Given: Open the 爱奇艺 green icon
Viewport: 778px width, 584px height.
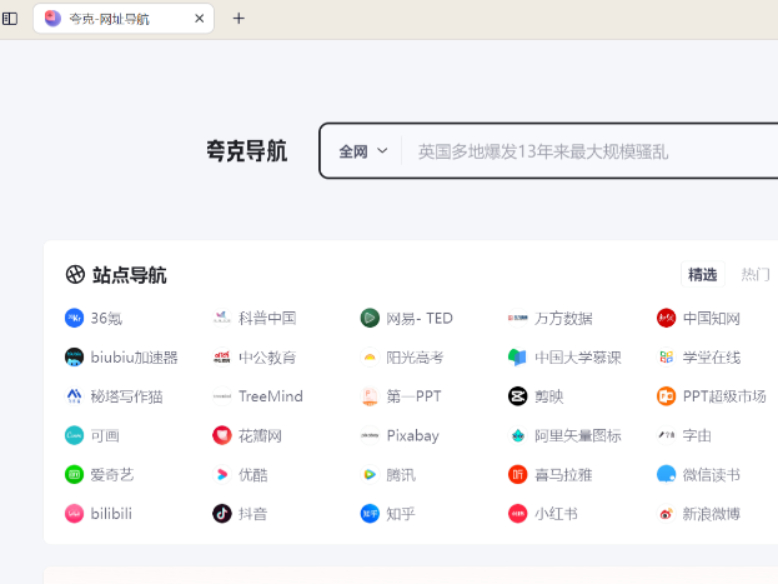Looking at the screenshot, I should click(x=74, y=474).
